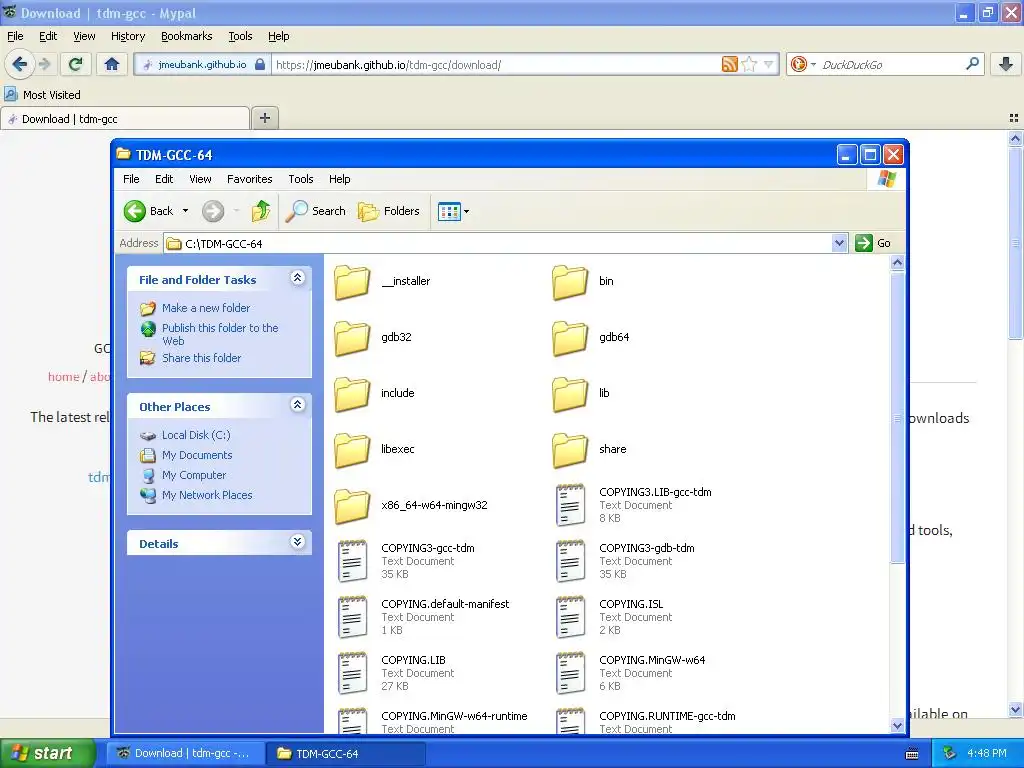Open My Network Places link
1024x768 pixels.
[206, 495]
